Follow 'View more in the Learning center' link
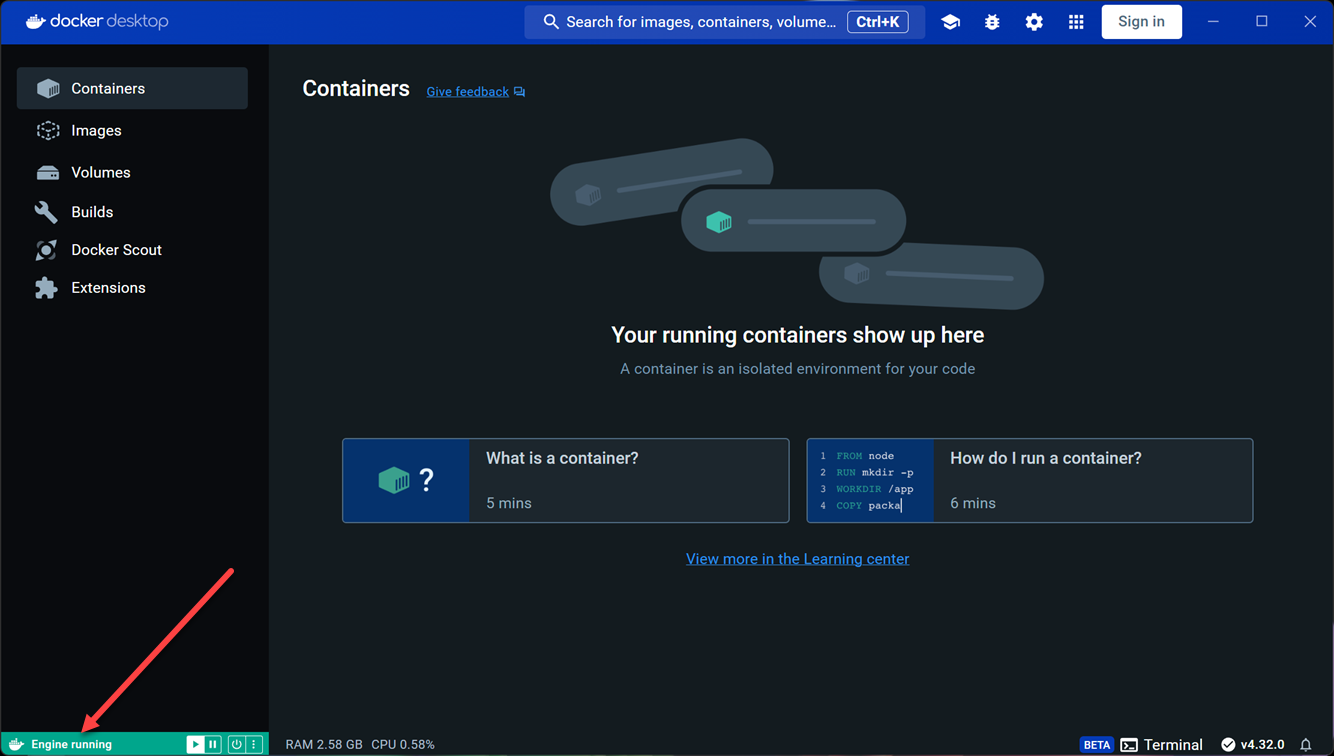 [x=797, y=559]
